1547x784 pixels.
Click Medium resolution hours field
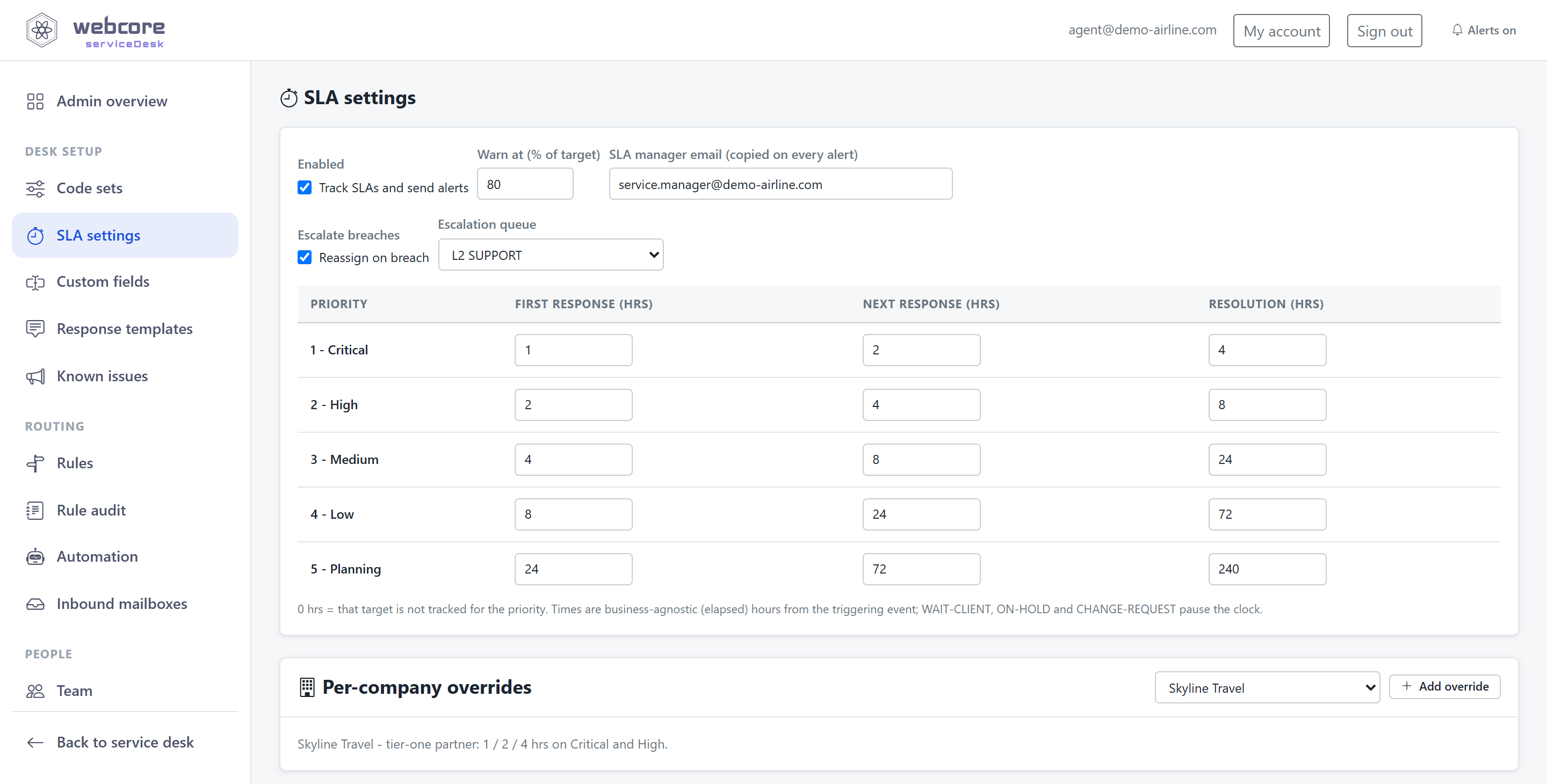tap(1267, 459)
